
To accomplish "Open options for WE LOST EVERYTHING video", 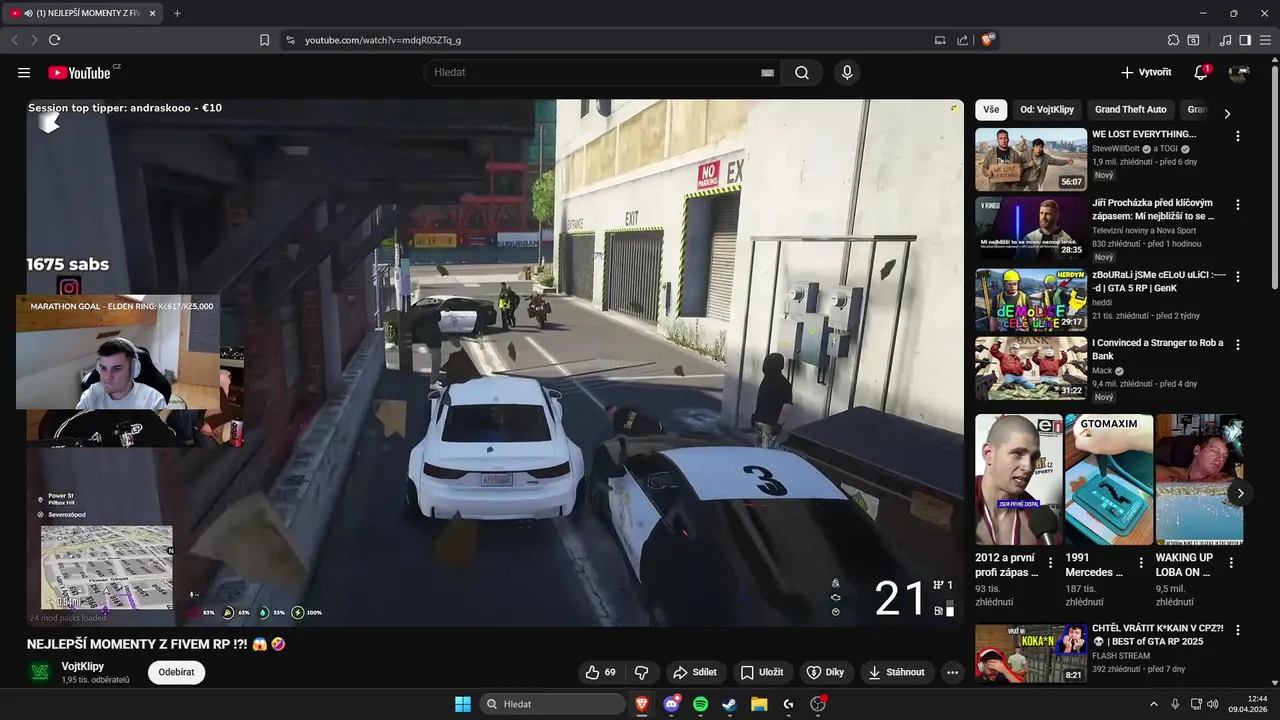I will click(x=1238, y=136).
